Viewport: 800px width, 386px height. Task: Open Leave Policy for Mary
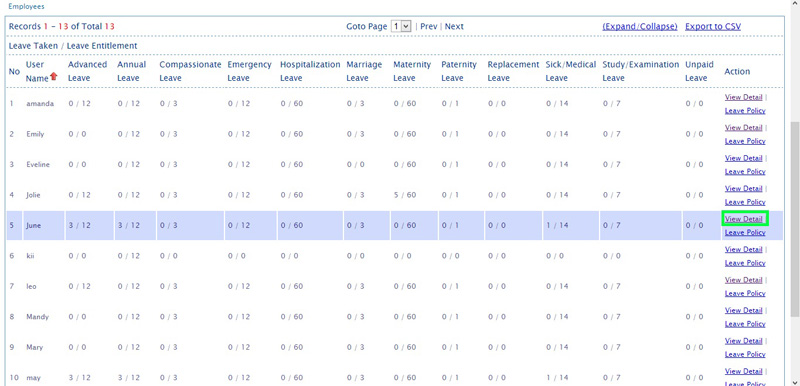pos(745,355)
